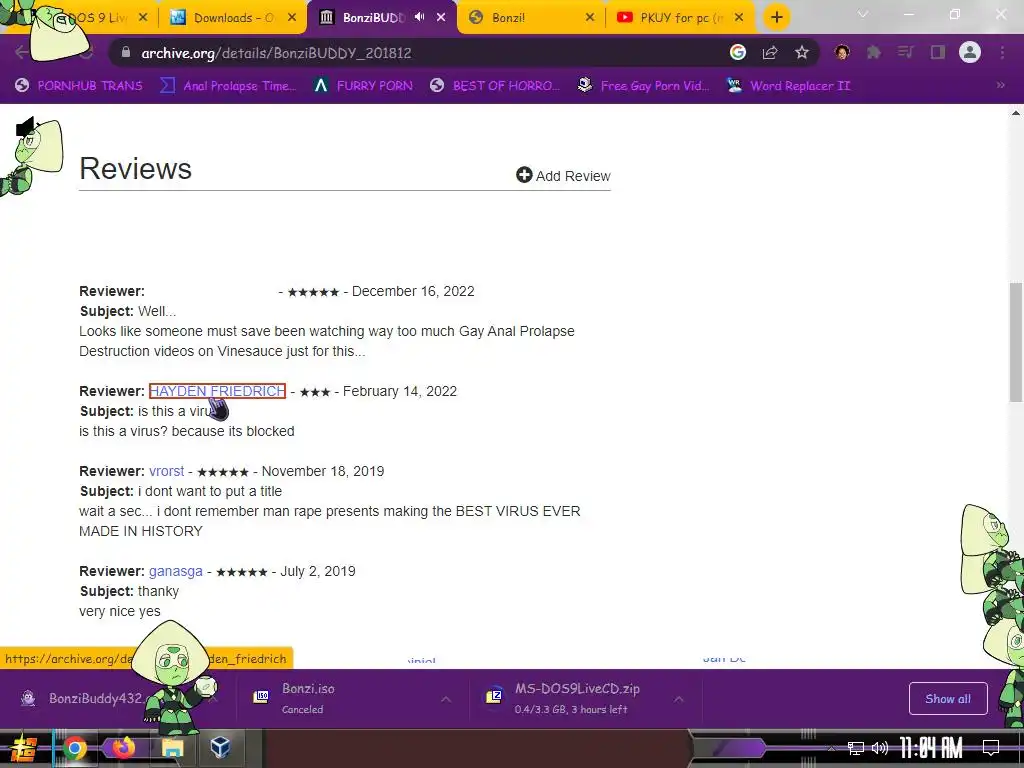Open reviewer vrorst's profile link

tap(167, 471)
